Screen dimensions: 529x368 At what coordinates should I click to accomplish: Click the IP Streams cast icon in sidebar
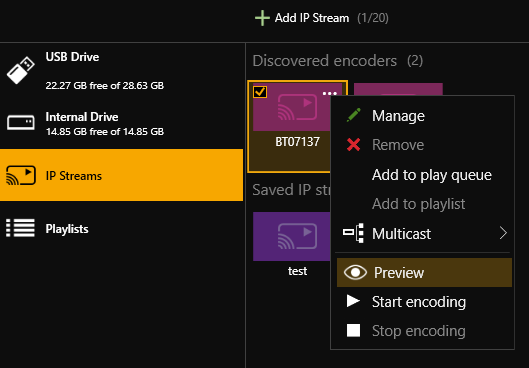(21, 175)
